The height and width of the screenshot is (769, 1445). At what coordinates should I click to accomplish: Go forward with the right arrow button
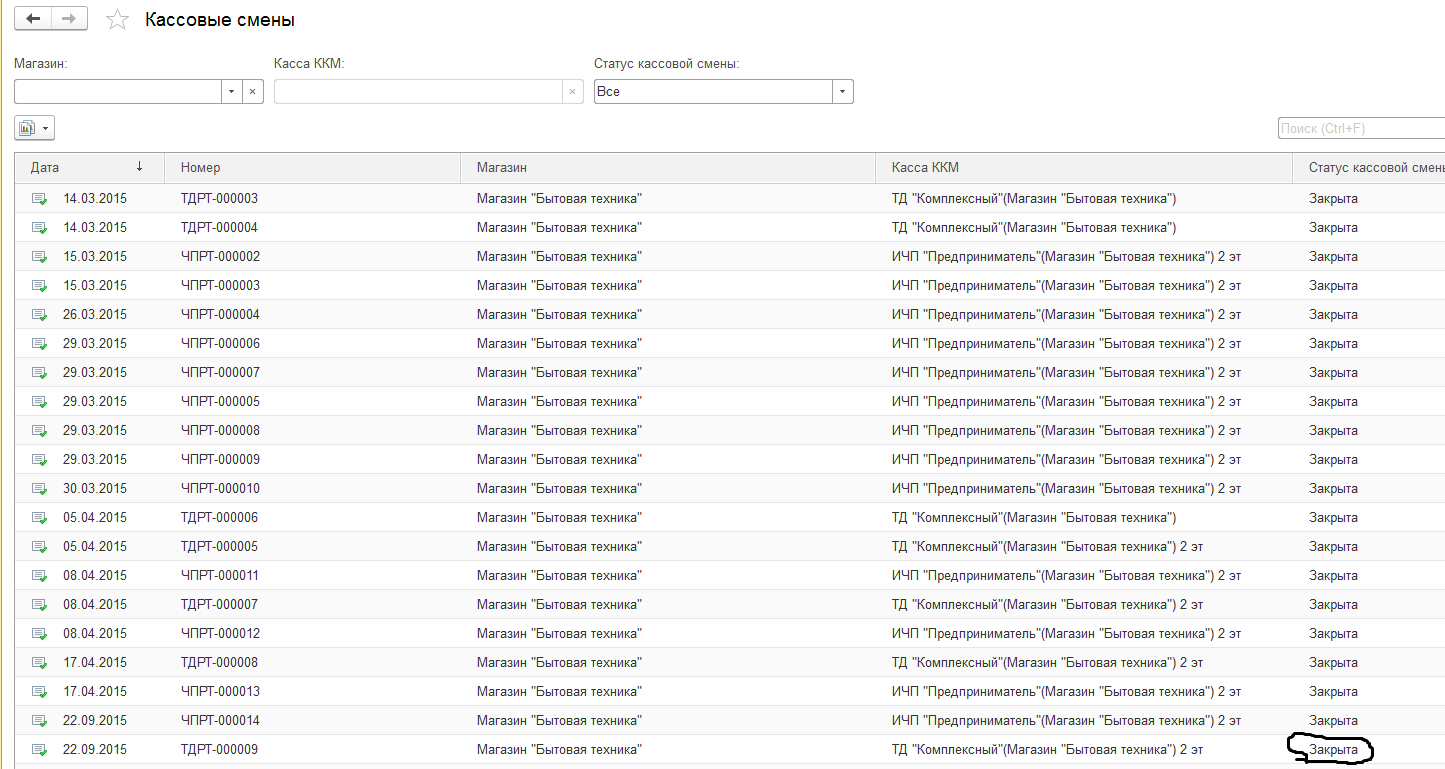[69, 19]
